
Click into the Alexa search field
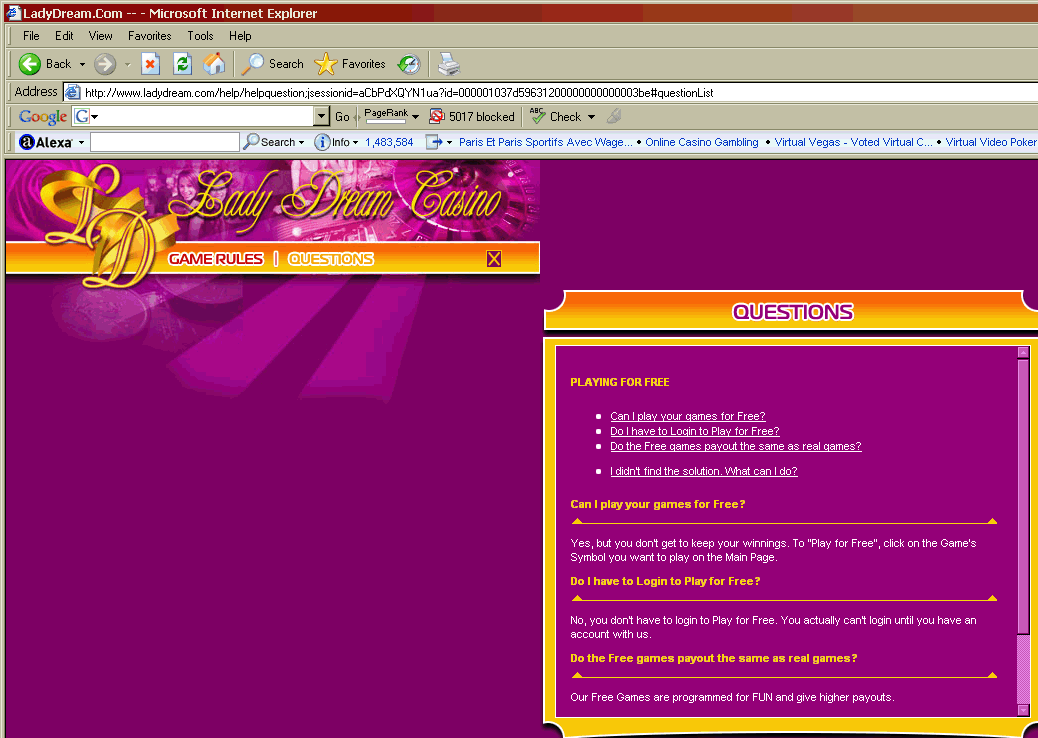(165, 142)
